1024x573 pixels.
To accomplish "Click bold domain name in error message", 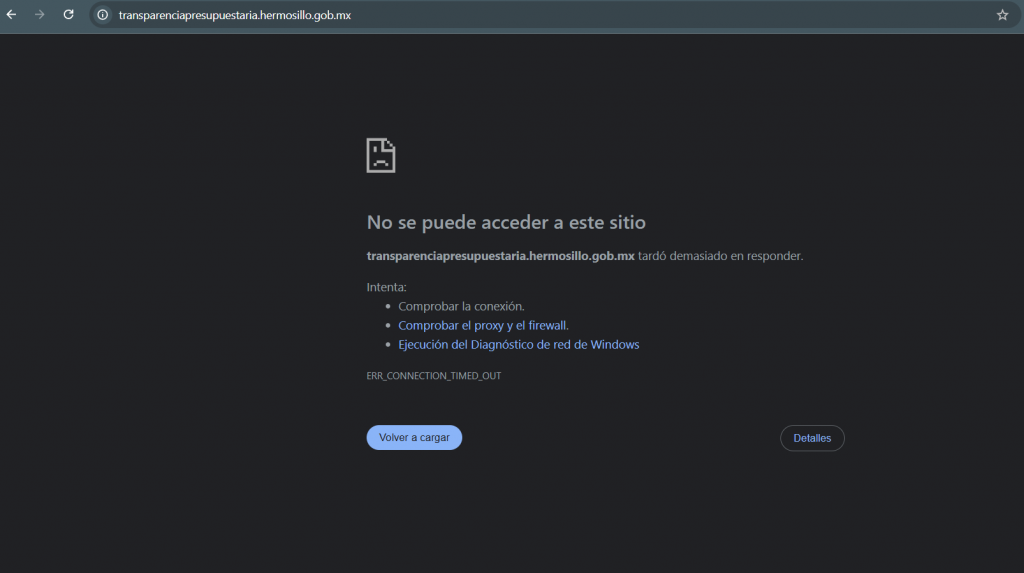I will coord(500,256).
